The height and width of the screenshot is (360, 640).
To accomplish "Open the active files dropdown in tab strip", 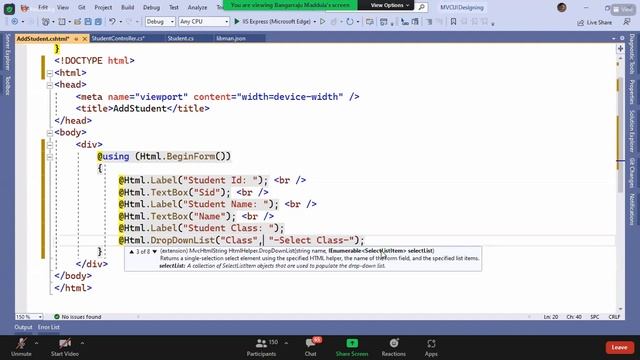I will coord(613,38).
